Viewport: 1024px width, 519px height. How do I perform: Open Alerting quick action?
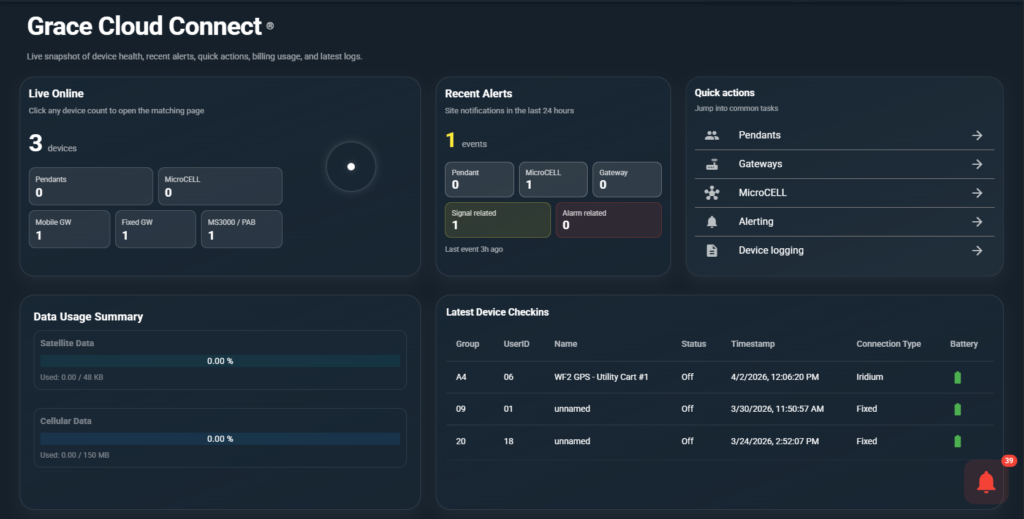point(844,222)
